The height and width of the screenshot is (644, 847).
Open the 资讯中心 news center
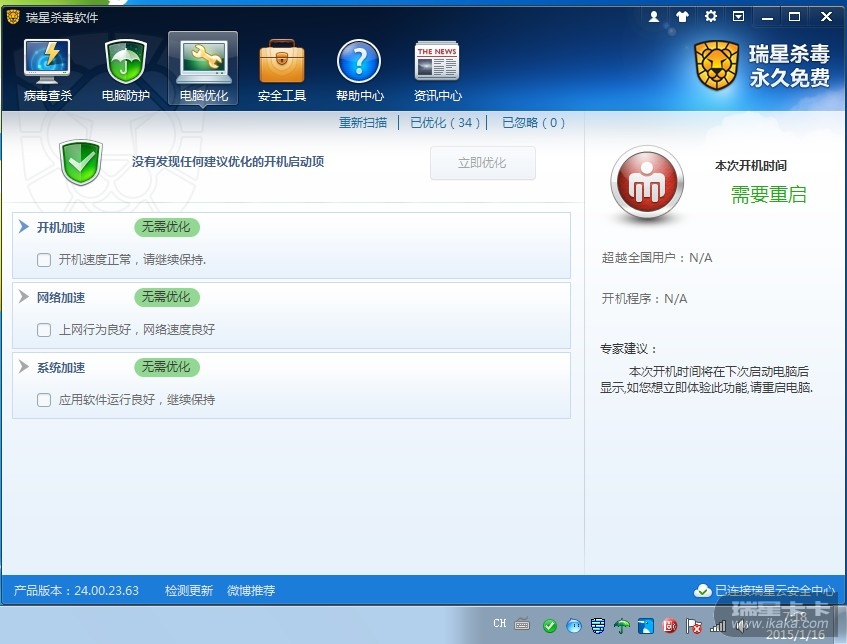coord(437,70)
